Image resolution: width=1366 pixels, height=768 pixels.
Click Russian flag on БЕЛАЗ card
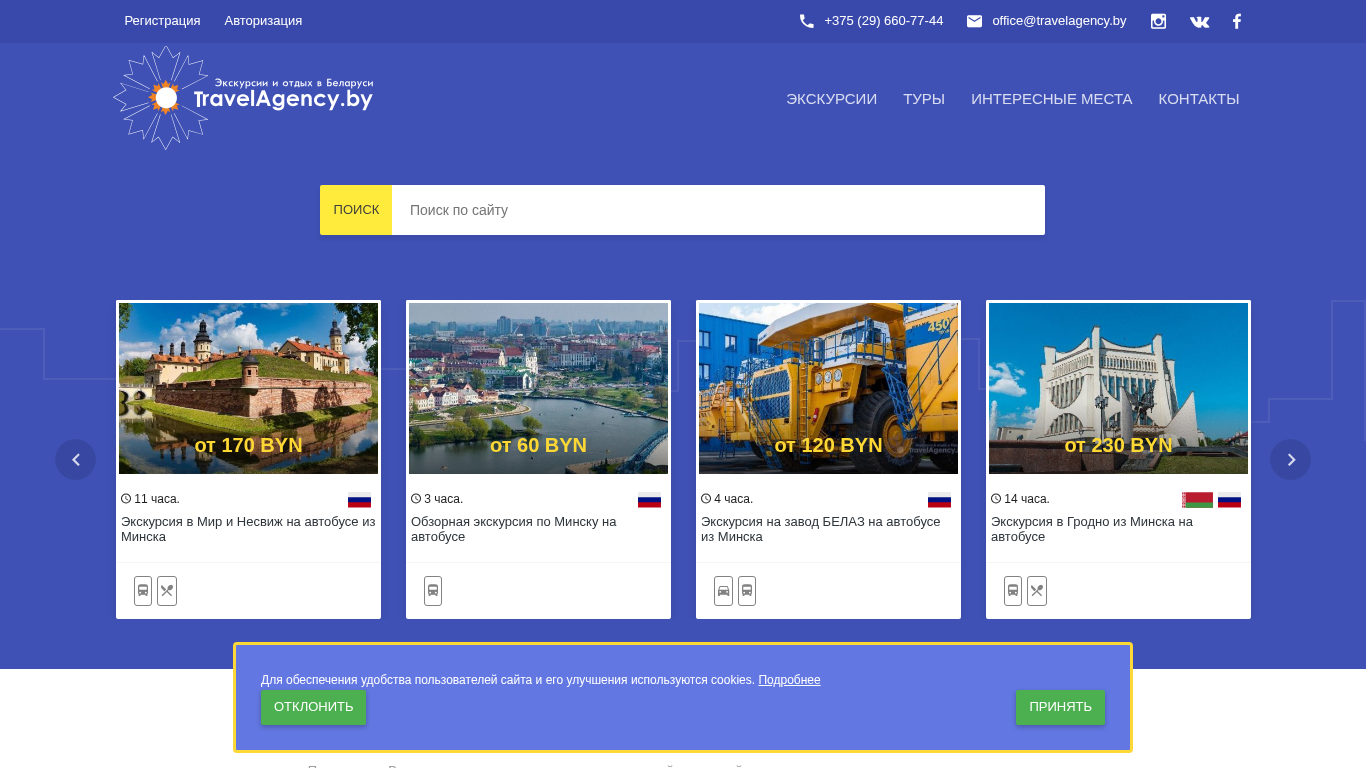coord(939,500)
